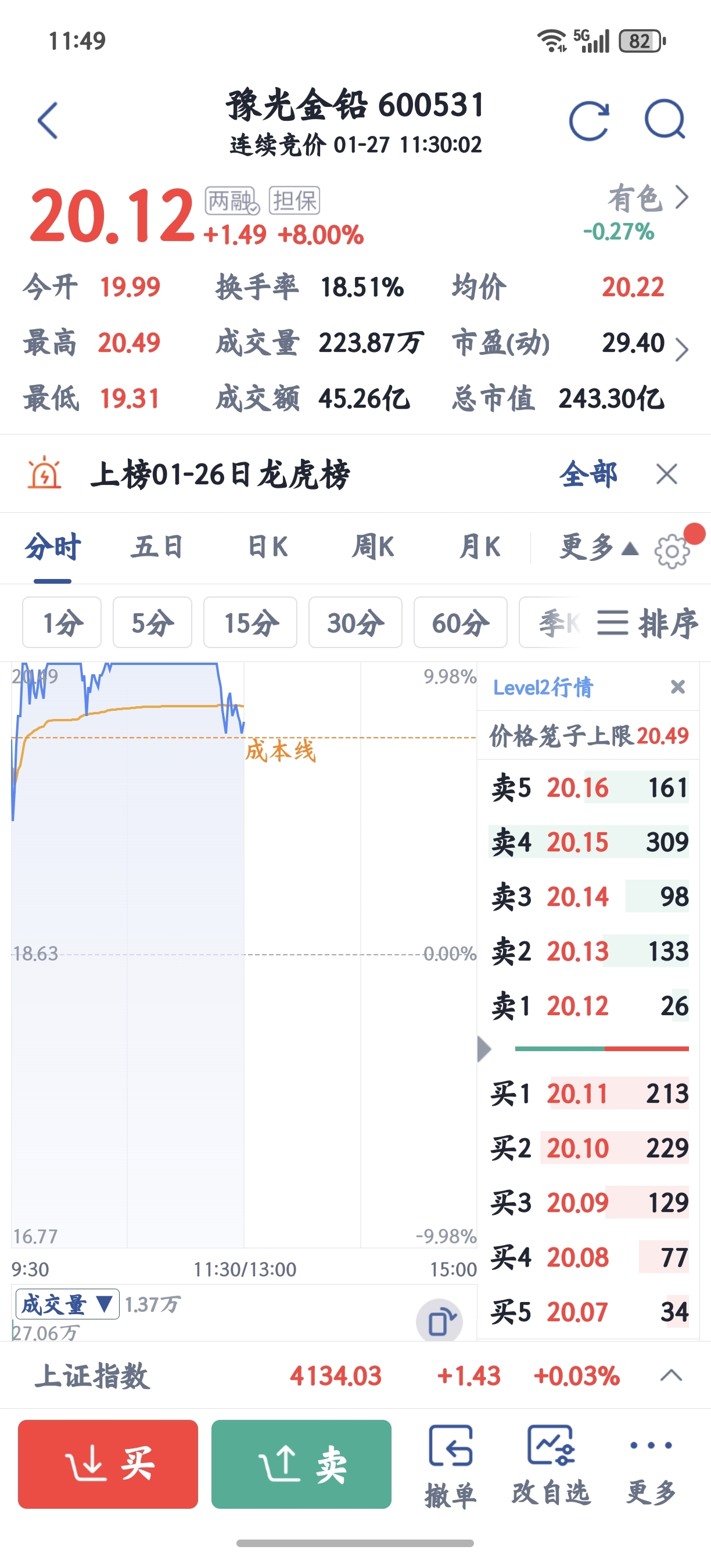
Task: Open the 成交量 indicator dropdown
Action: tap(67, 1304)
